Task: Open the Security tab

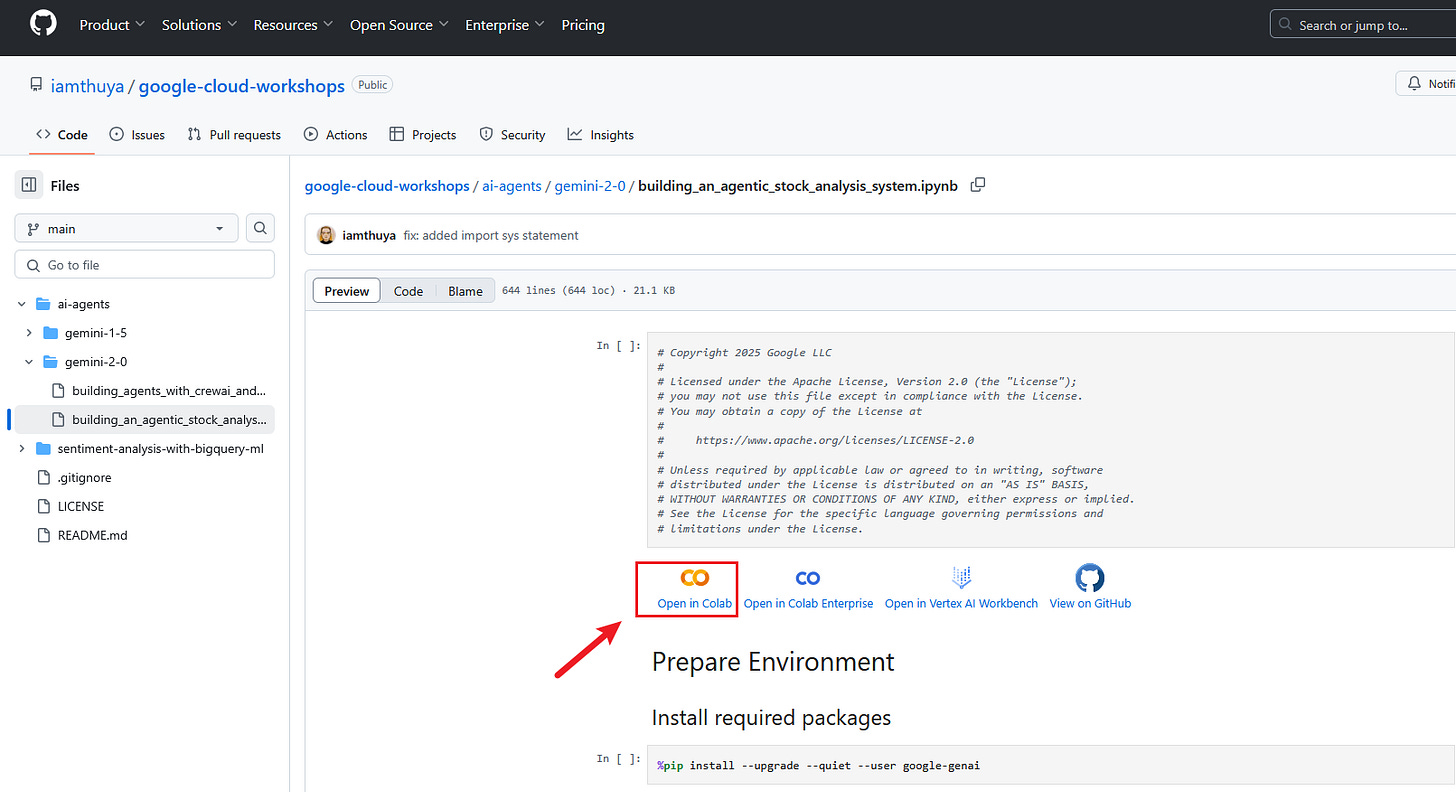Action: tap(512, 134)
